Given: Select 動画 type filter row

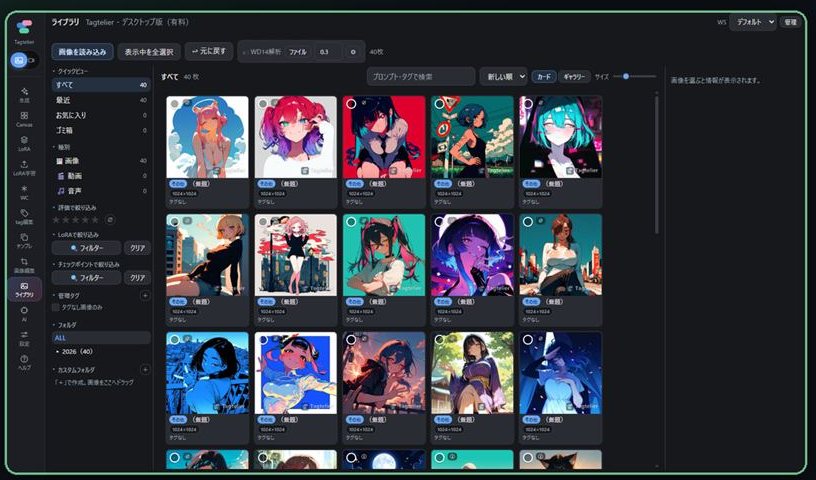Looking at the screenshot, I should point(101,176).
